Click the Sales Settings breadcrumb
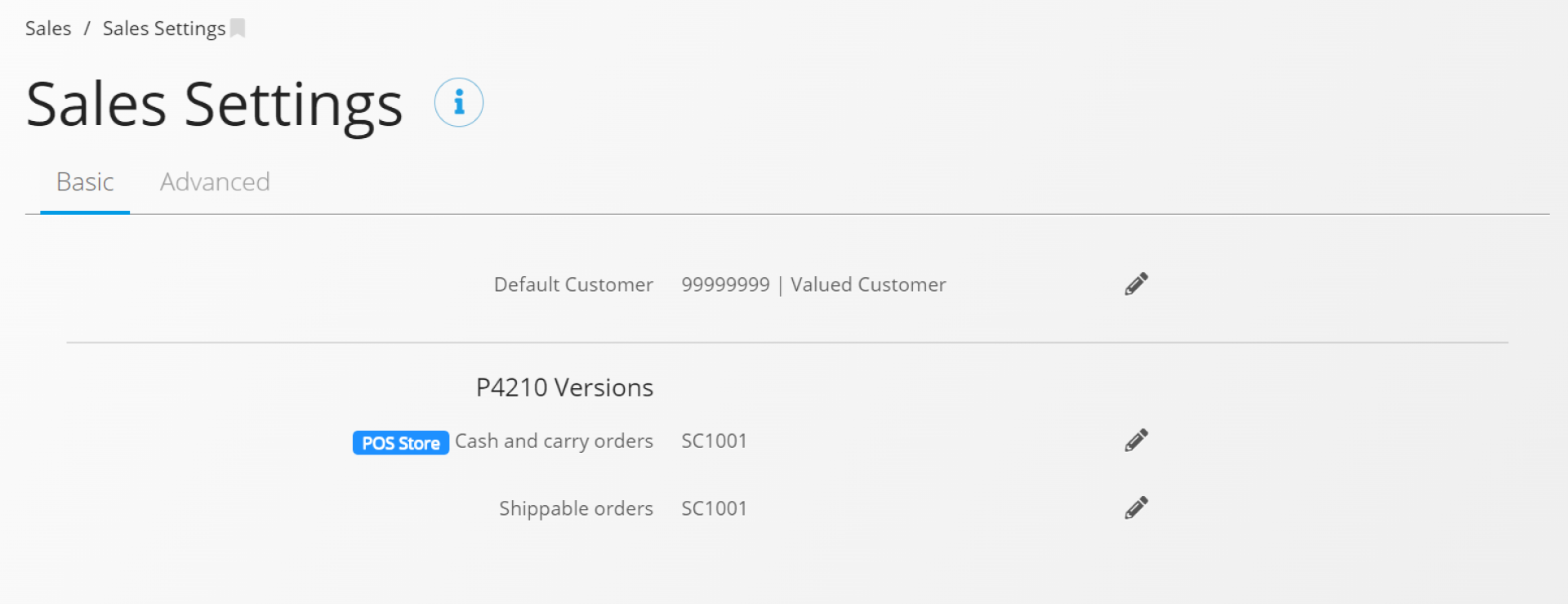Viewport: 1568px width, 604px height. [x=164, y=29]
